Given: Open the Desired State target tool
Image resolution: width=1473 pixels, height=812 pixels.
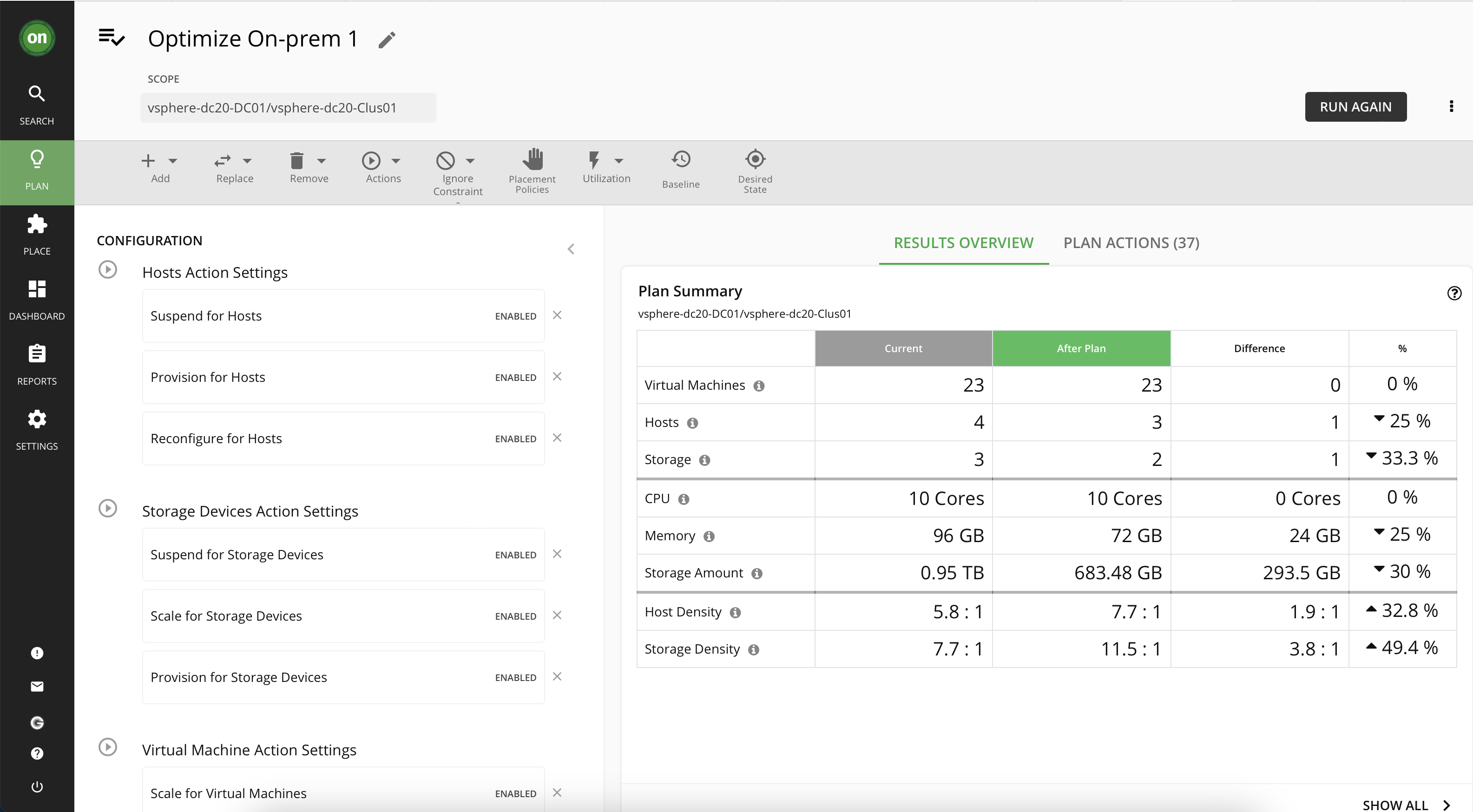Looking at the screenshot, I should tap(756, 171).
